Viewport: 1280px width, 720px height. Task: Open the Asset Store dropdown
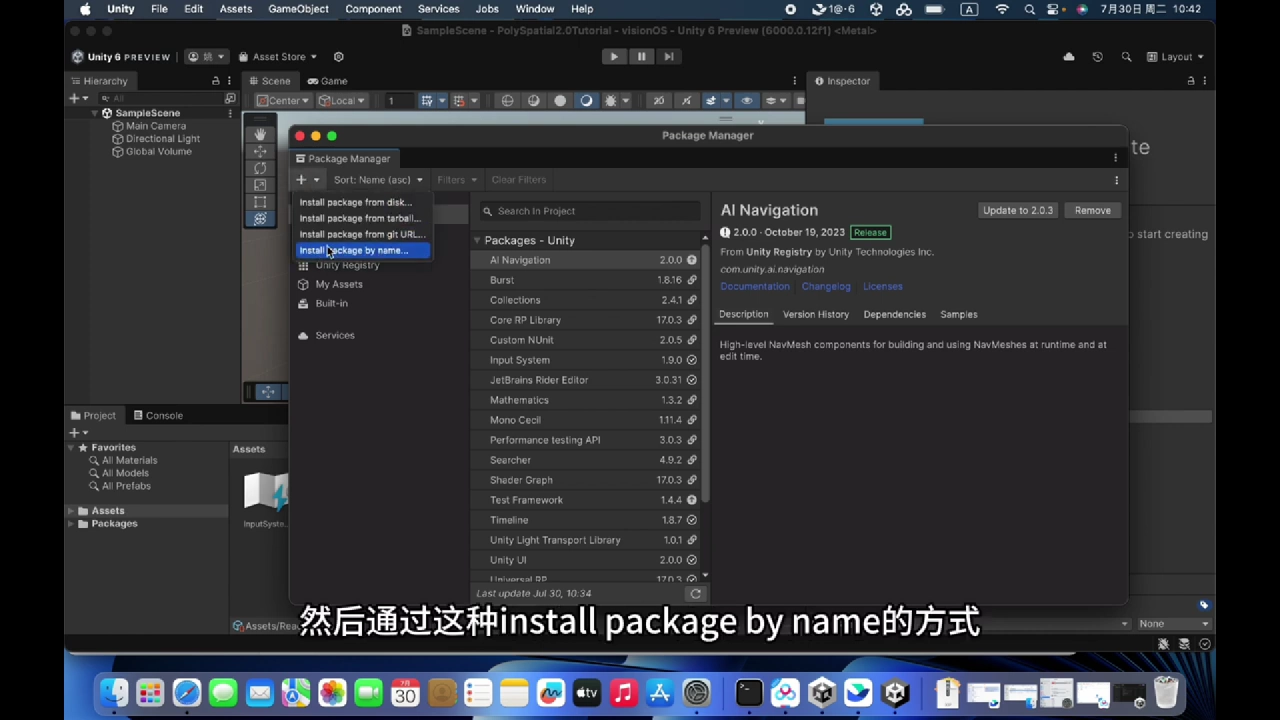click(278, 57)
